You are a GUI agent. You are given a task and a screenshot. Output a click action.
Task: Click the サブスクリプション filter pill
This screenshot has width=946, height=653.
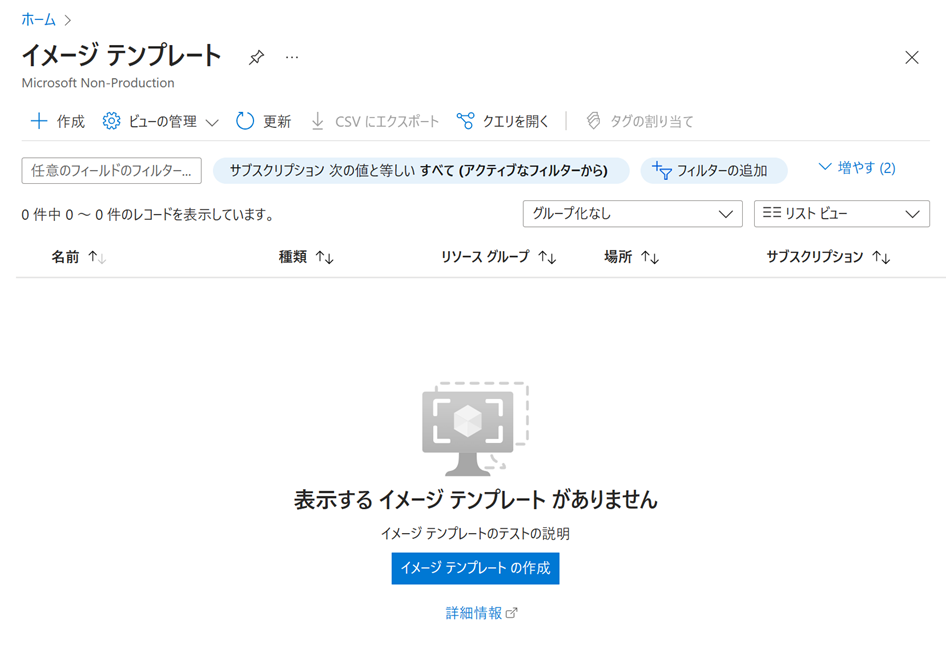[x=420, y=171]
